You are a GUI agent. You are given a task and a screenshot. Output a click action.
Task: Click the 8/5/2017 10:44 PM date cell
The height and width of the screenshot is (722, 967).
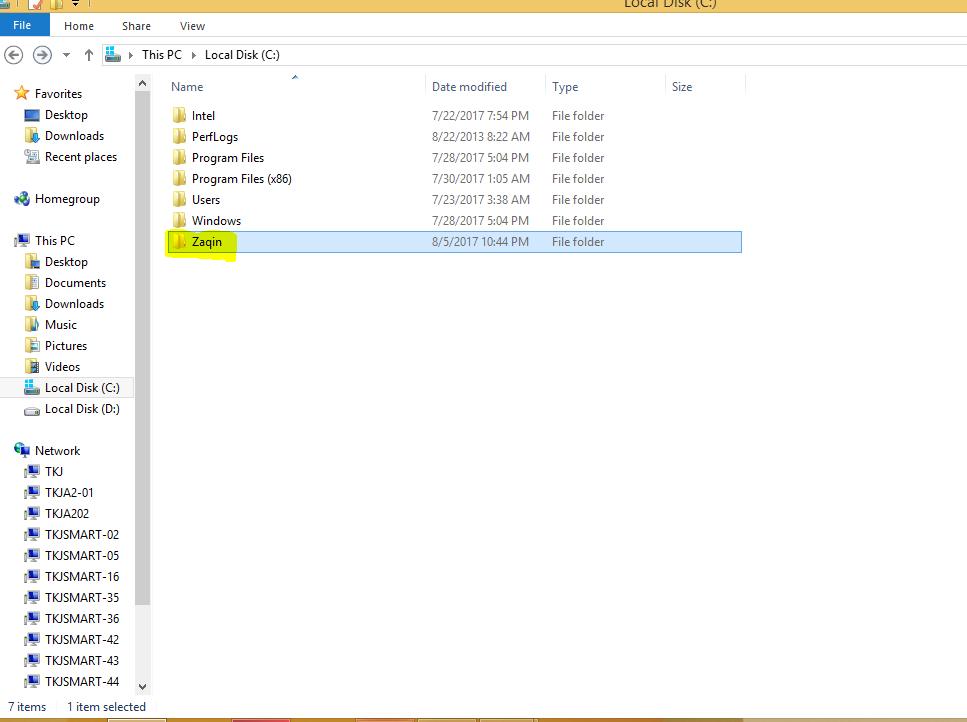pyautogui.click(x=480, y=242)
